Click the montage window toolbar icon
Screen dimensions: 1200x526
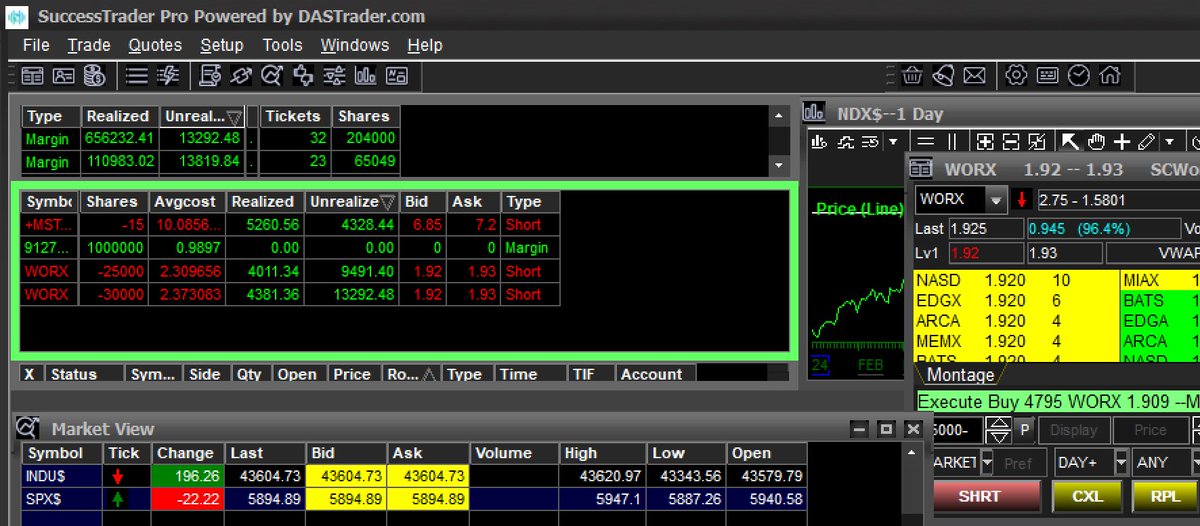click(x=32, y=75)
